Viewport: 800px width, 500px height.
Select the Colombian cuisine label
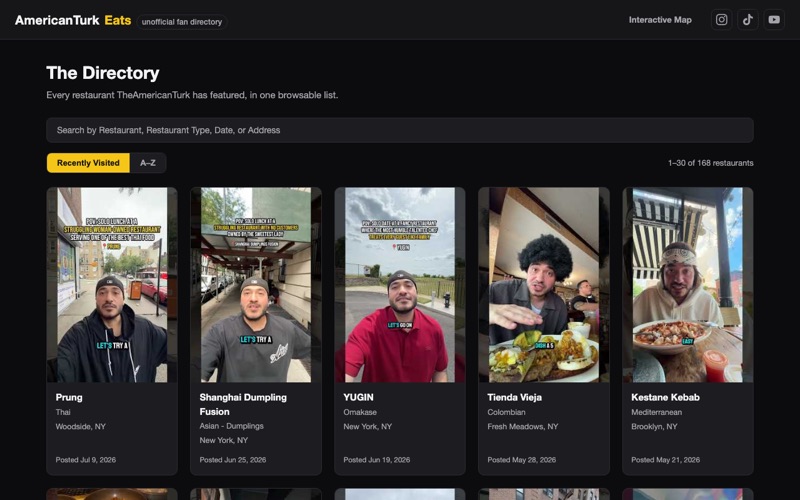pos(506,412)
